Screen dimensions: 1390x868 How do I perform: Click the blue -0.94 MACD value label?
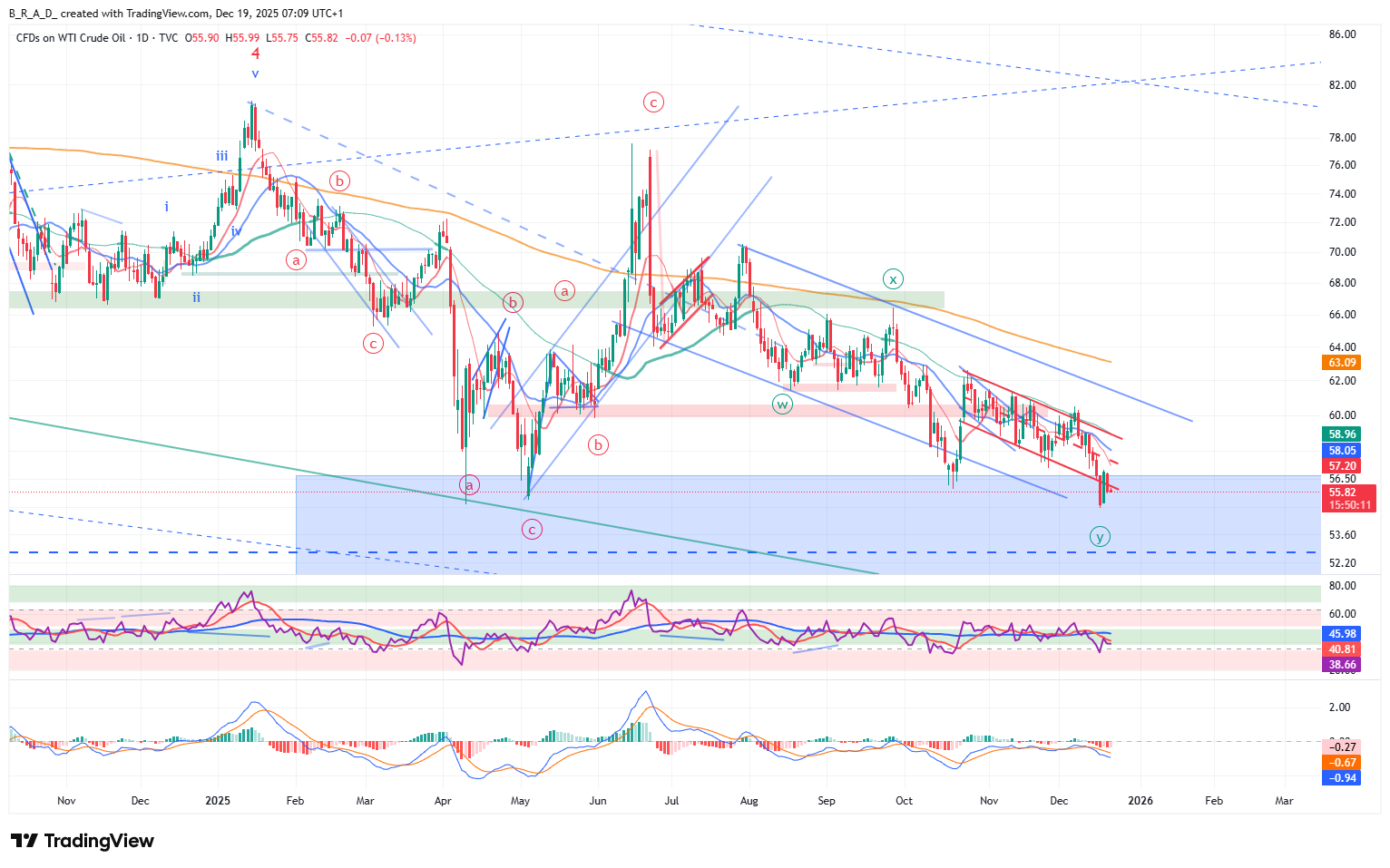click(1342, 778)
